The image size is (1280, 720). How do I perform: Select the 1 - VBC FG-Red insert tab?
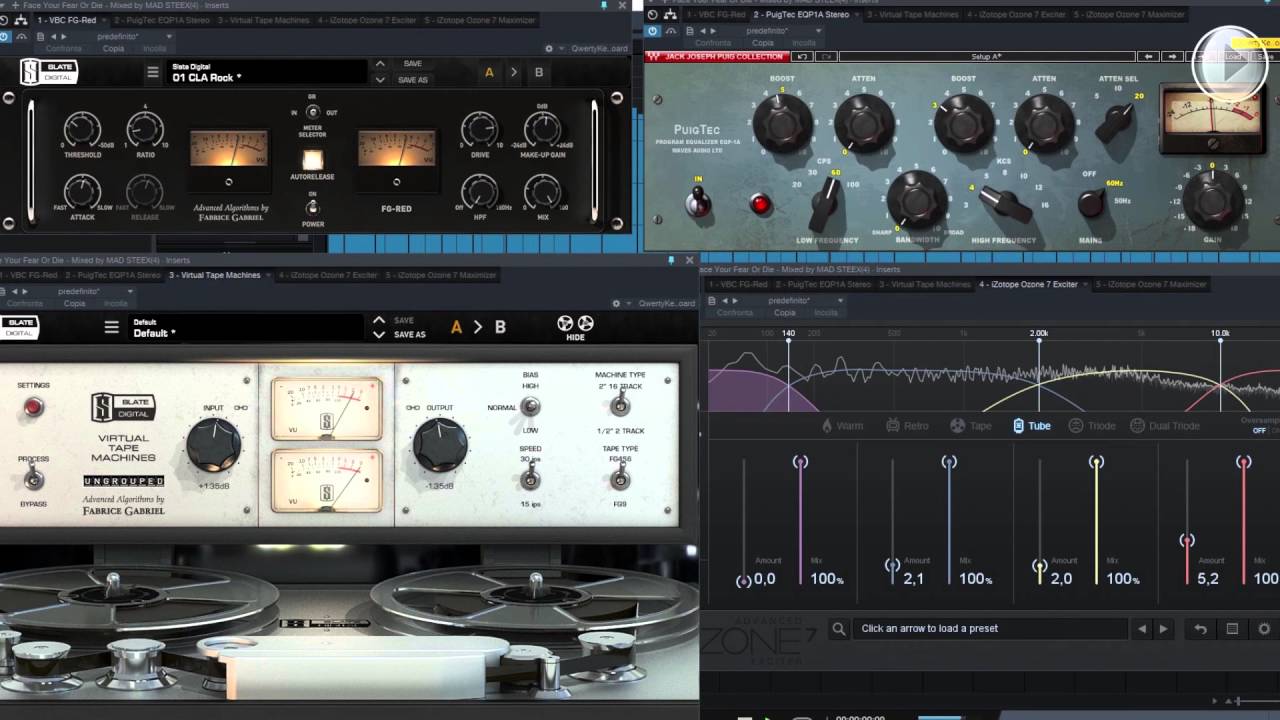pos(67,20)
